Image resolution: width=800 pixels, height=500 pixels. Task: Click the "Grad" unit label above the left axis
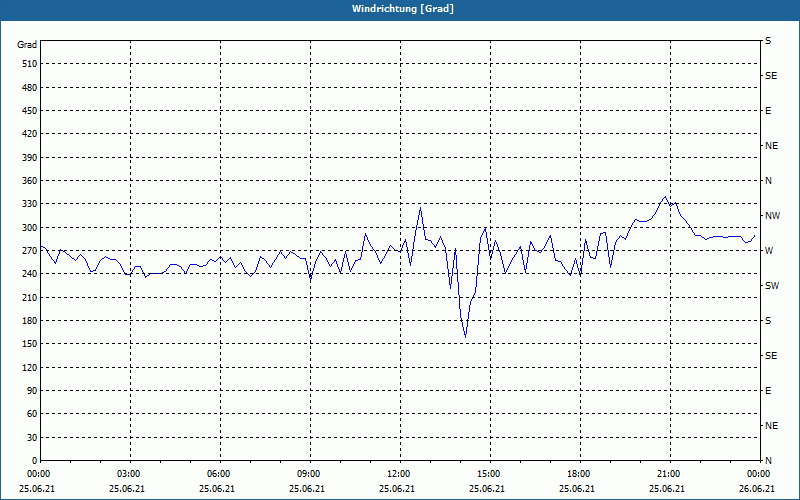[x=27, y=45]
